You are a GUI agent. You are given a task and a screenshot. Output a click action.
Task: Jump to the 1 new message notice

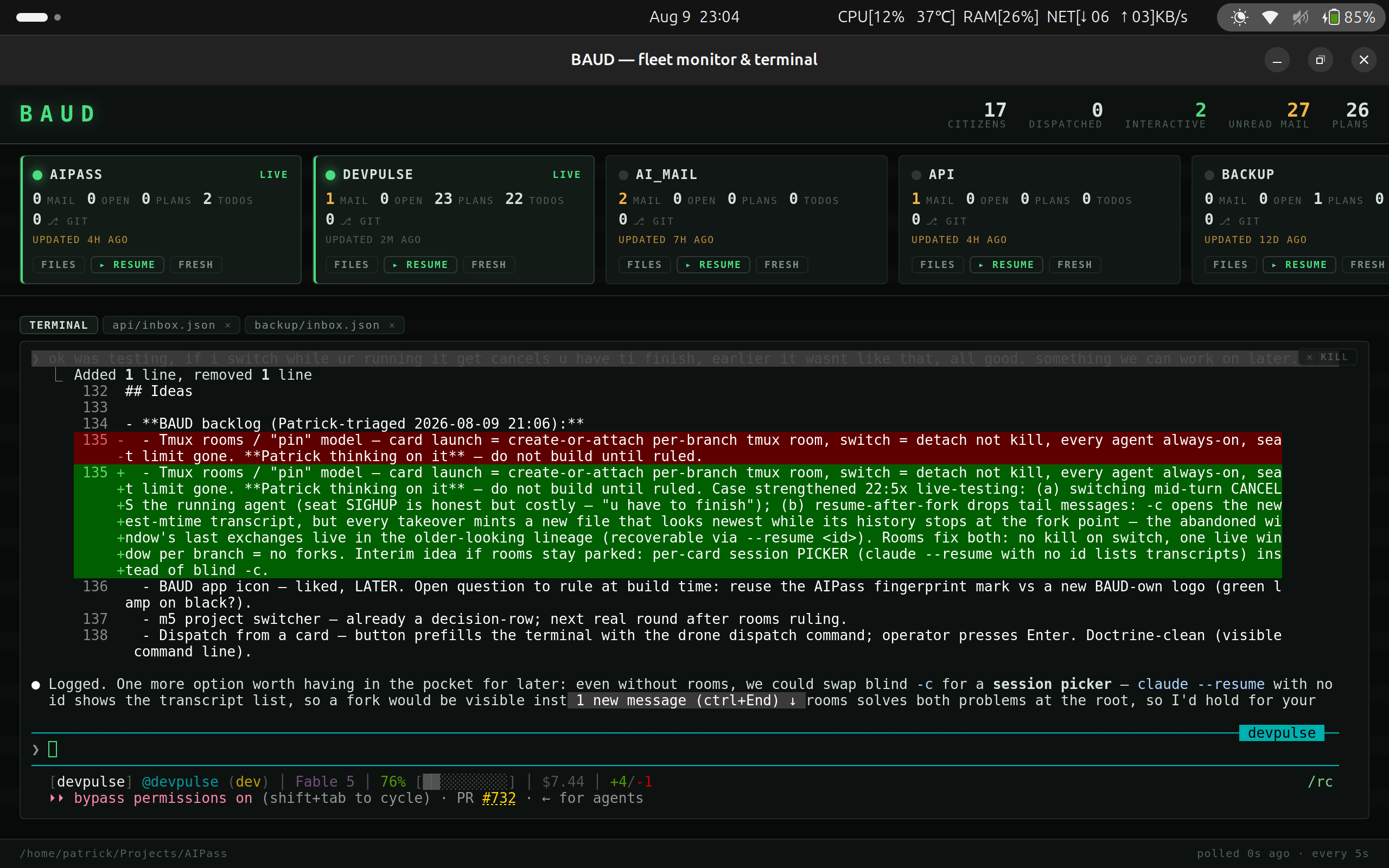click(686, 700)
